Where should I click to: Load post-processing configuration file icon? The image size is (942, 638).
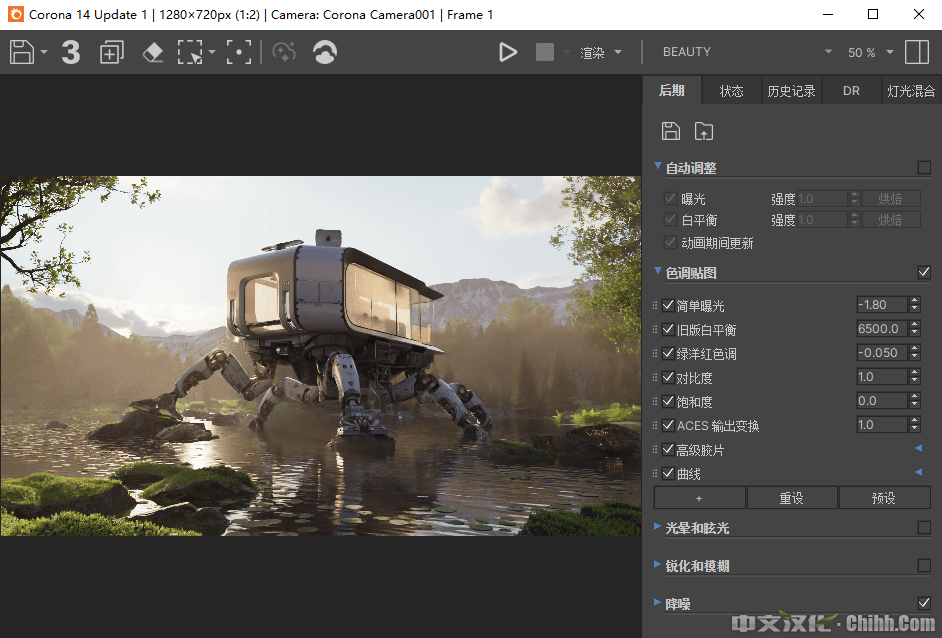tap(704, 131)
